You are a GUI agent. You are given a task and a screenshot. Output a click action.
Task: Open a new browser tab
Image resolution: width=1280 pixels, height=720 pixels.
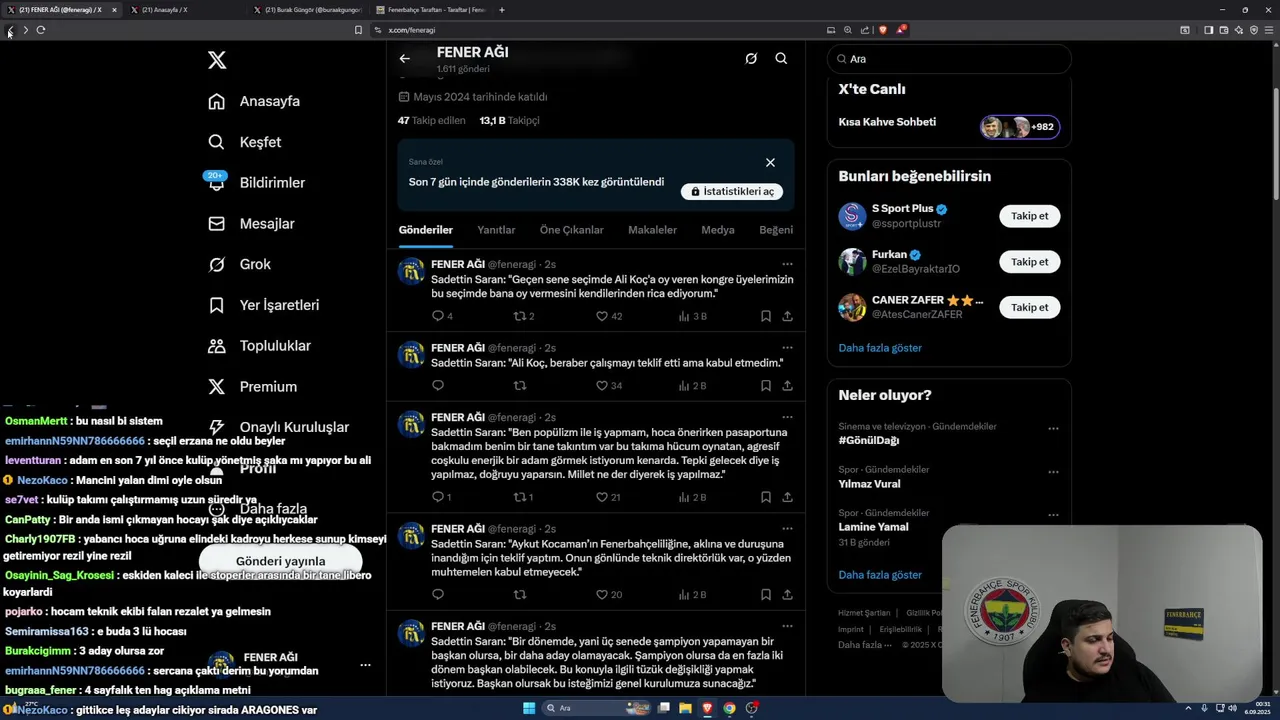(502, 10)
